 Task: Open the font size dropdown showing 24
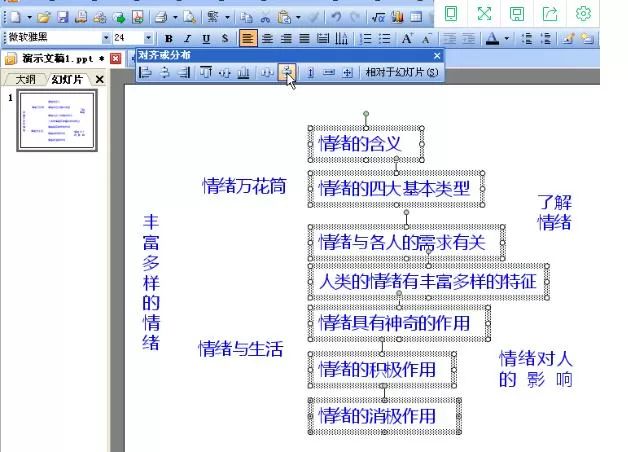tap(148, 38)
